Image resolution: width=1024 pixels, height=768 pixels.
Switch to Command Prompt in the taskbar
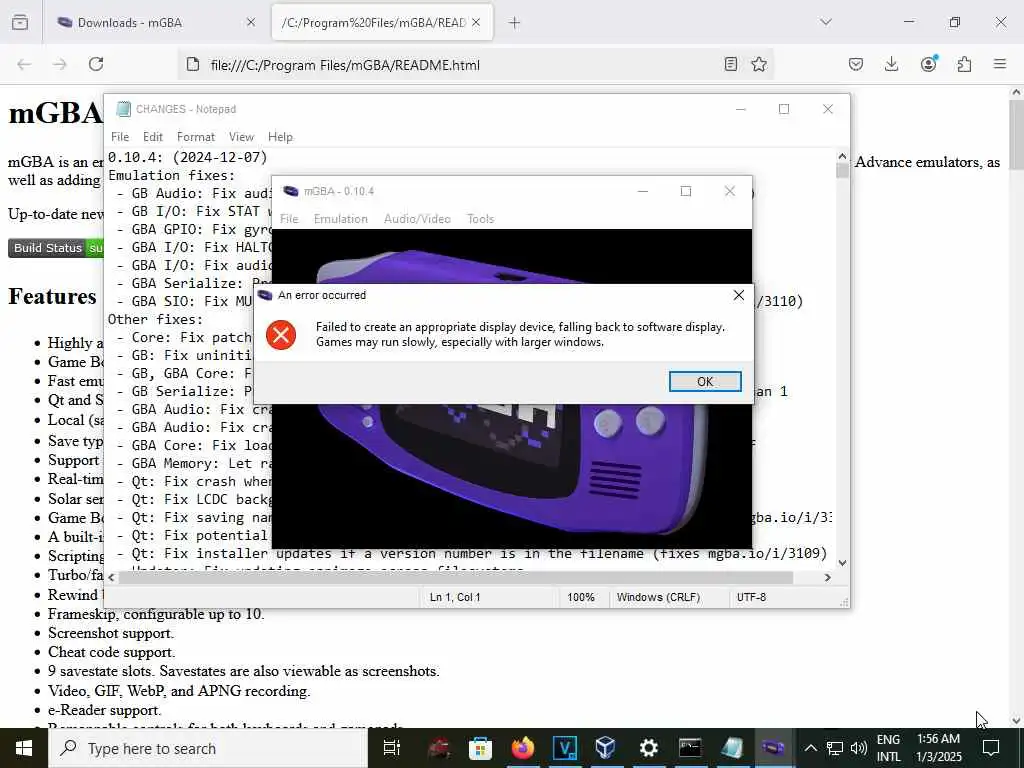coord(690,748)
